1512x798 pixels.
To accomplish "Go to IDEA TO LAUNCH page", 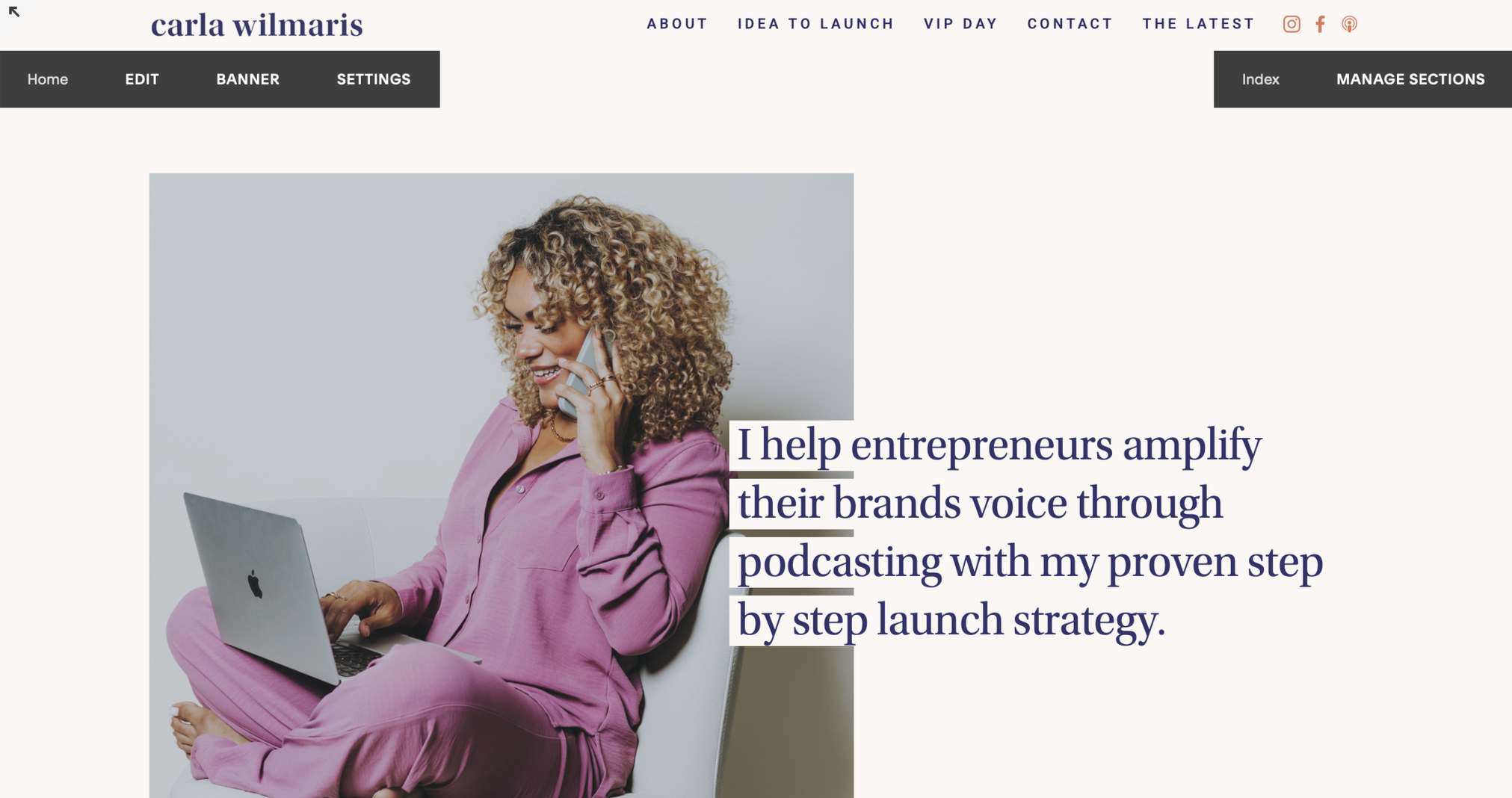I will coord(815,24).
